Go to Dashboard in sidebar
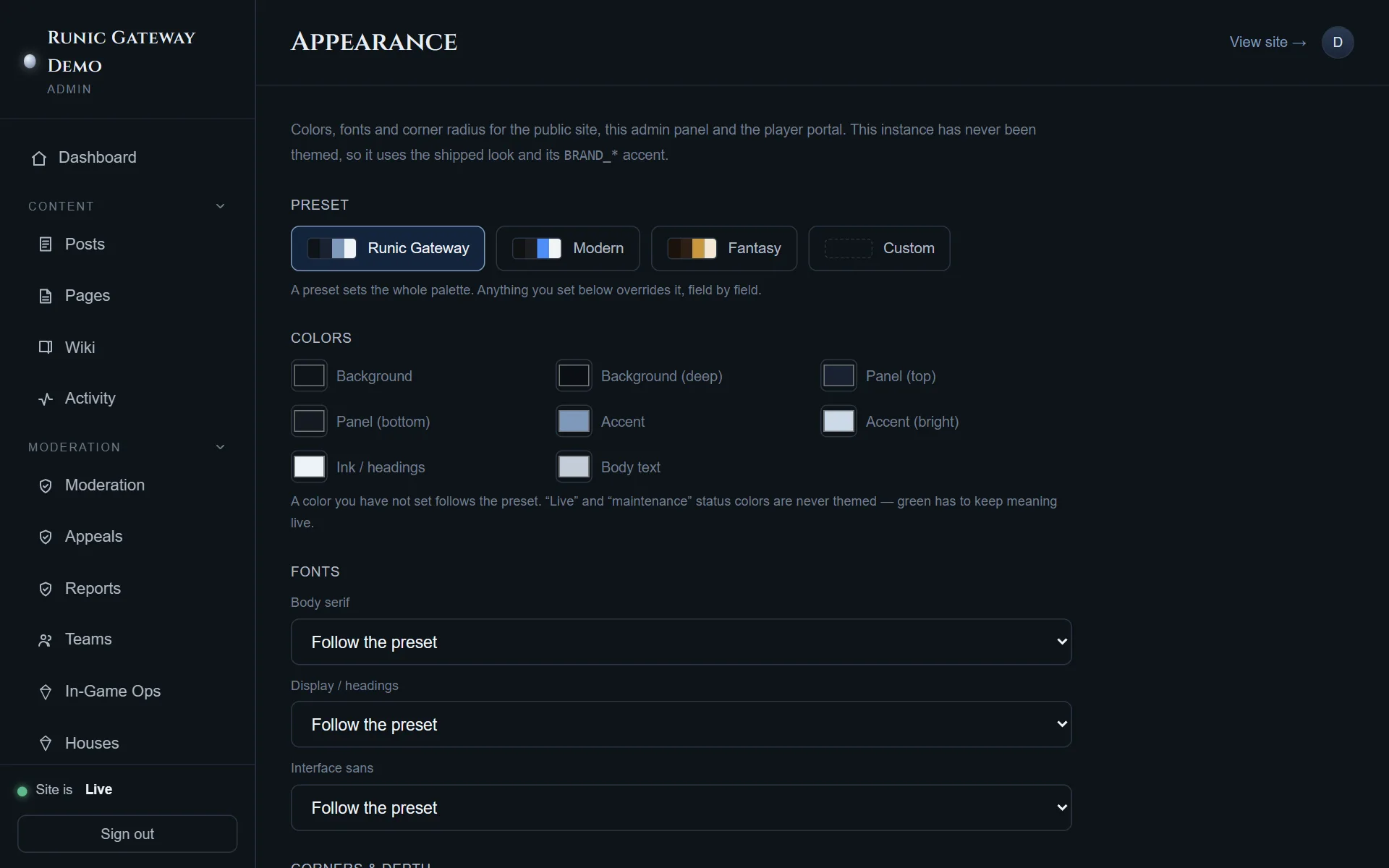This screenshot has width=1389, height=868. point(127,158)
